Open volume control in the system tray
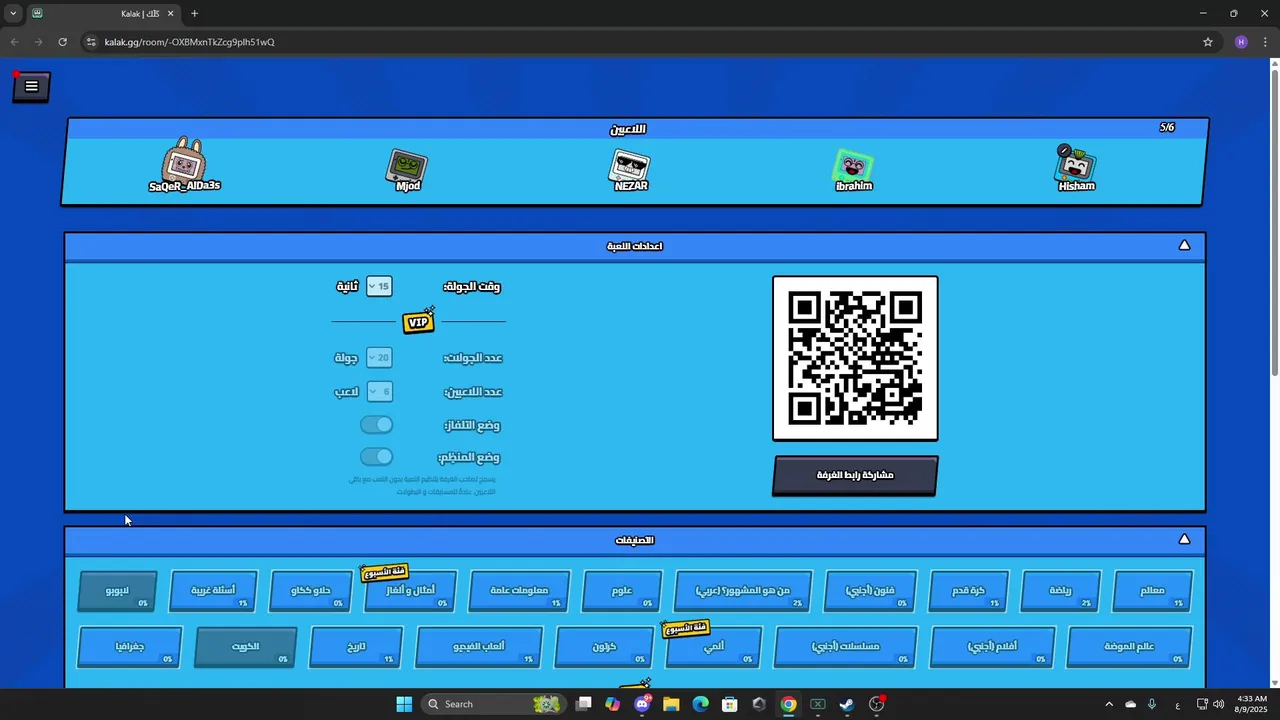Screen dimensions: 1280x720 [x=1218, y=704]
